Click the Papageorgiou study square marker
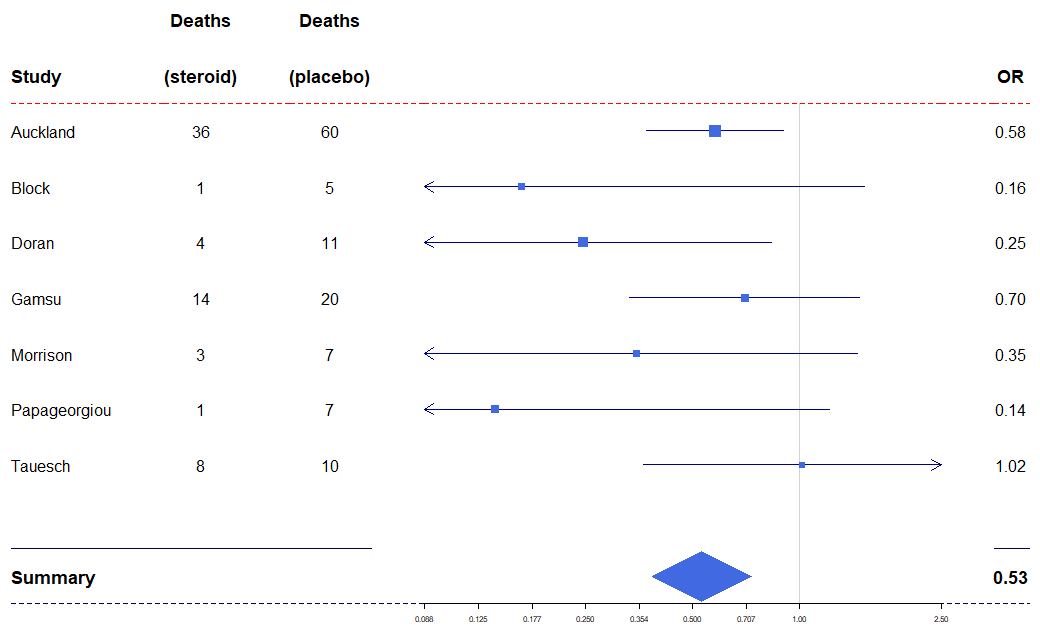 tap(495, 409)
